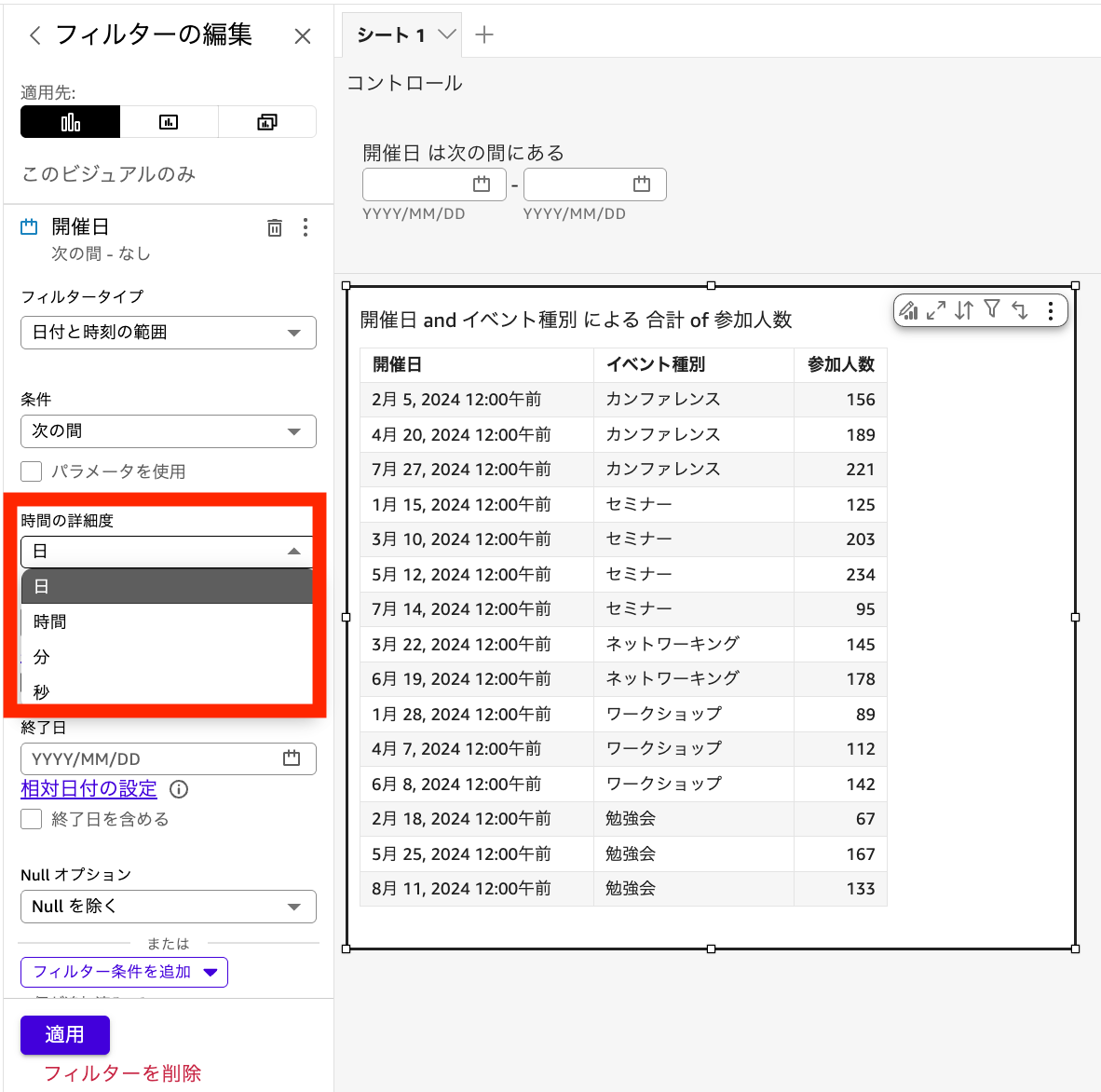The height and width of the screenshot is (1092, 1101).
Task: Open the calendar picker in the 終了日 field
Action: [292, 758]
